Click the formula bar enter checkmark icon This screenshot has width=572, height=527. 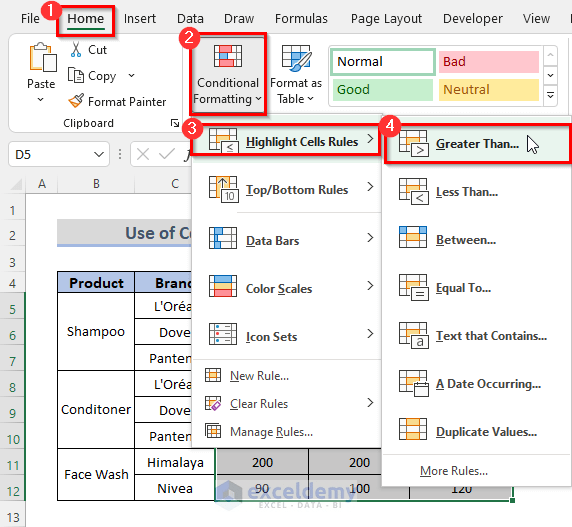tap(167, 154)
